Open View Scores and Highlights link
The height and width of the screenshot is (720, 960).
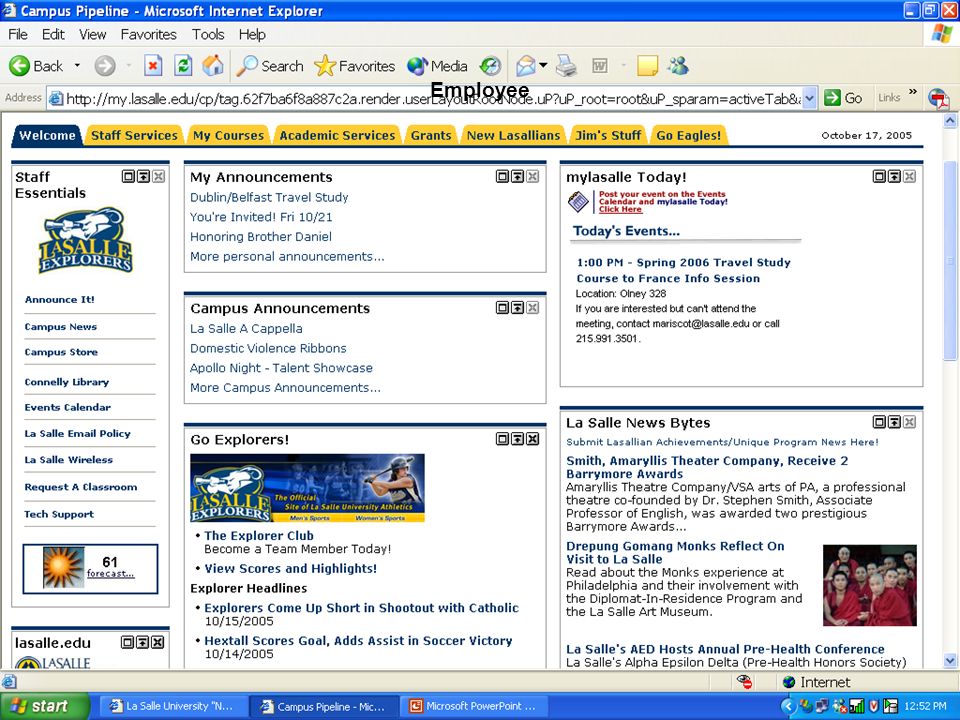pos(291,568)
